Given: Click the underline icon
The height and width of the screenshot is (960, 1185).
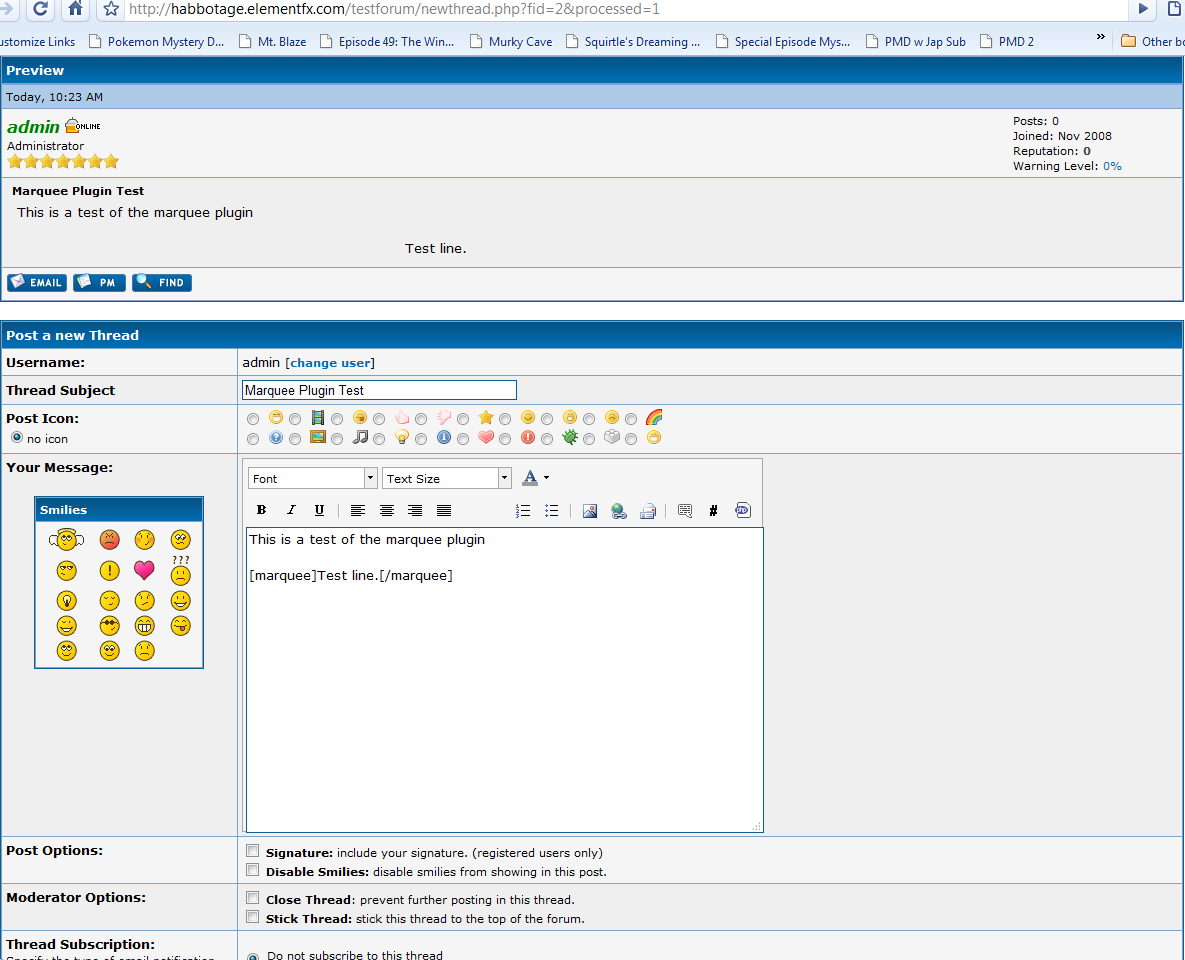Looking at the screenshot, I should (319, 511).
